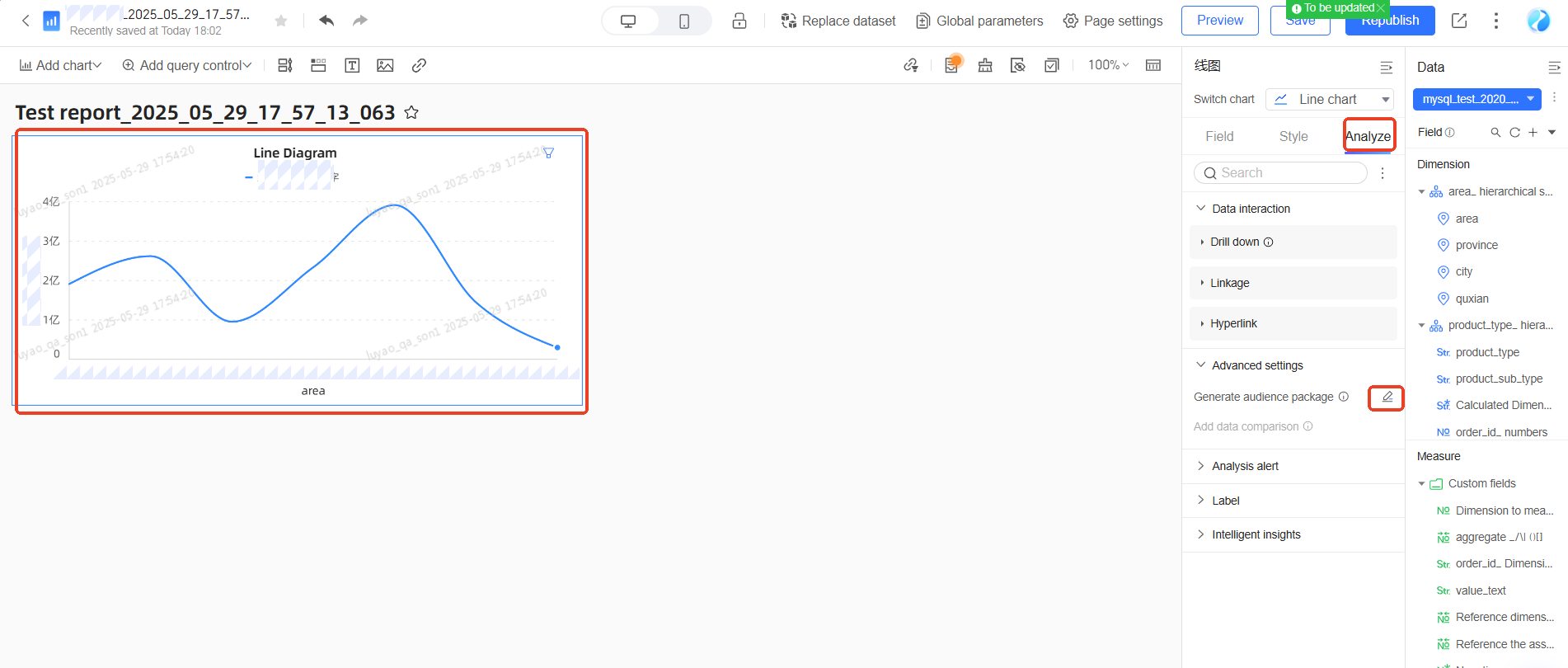
Task: Collapse the Data panel
Action: (x=1554, y=67)
